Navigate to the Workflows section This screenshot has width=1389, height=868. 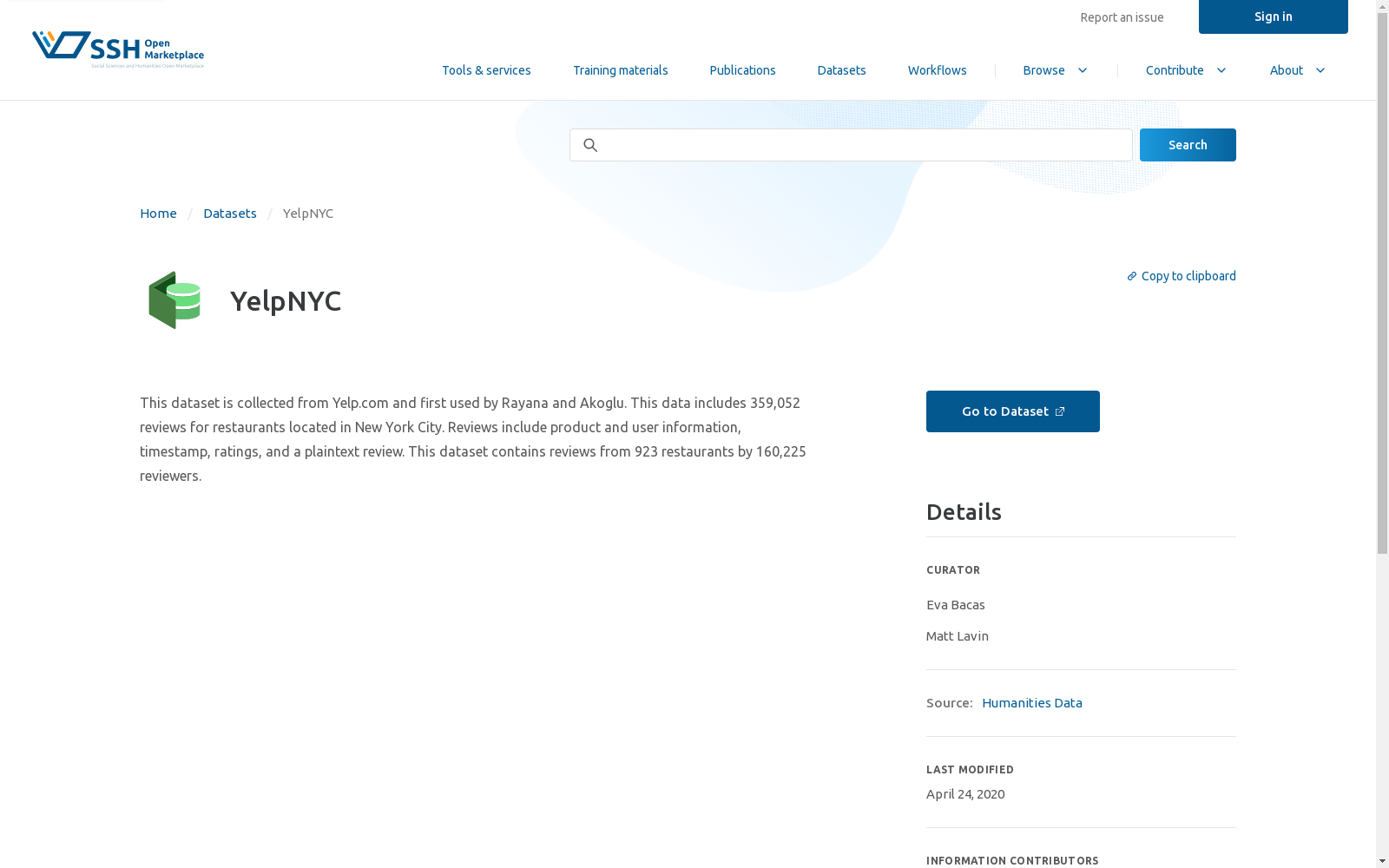tap(938, 70)
